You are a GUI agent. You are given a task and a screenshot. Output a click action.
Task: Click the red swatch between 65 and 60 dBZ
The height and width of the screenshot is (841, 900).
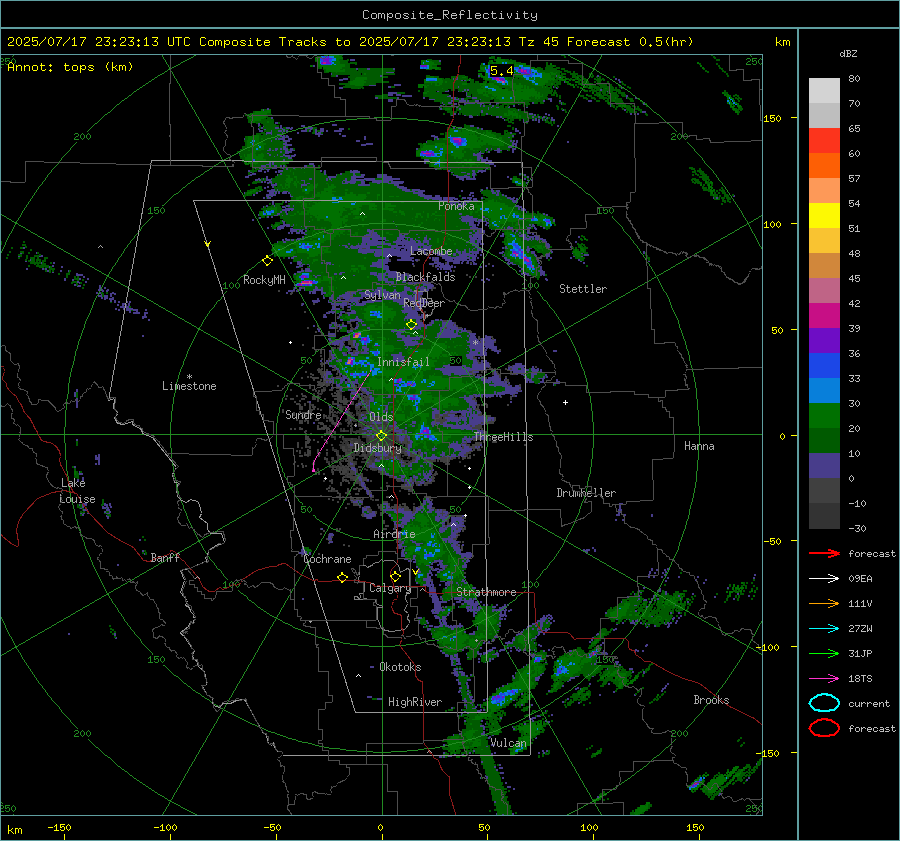click(x=824, y=141)
